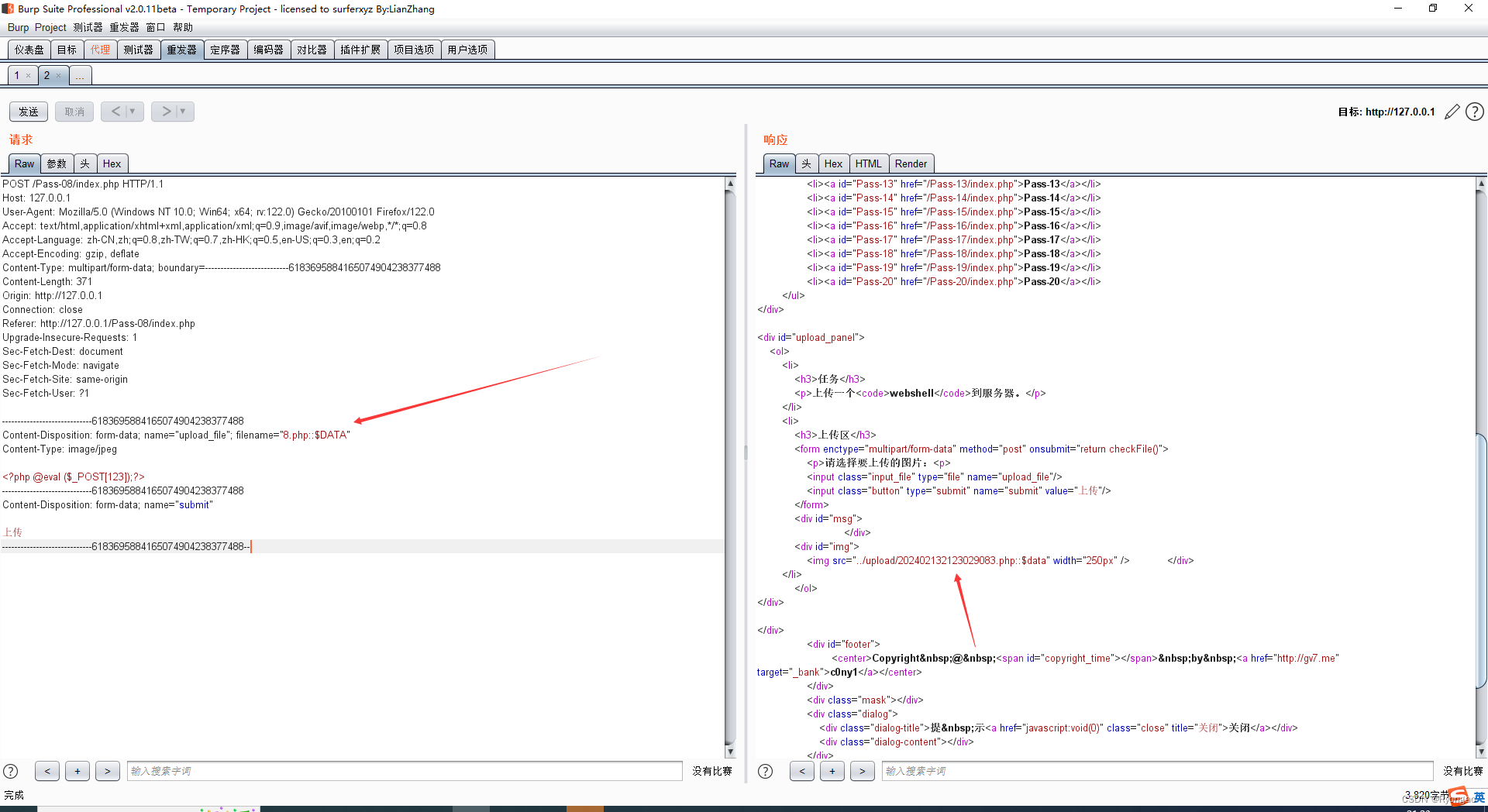The width and height of the screenshot is (1488, 812).
Task: Open the Project menu
Action: [50, 27]
